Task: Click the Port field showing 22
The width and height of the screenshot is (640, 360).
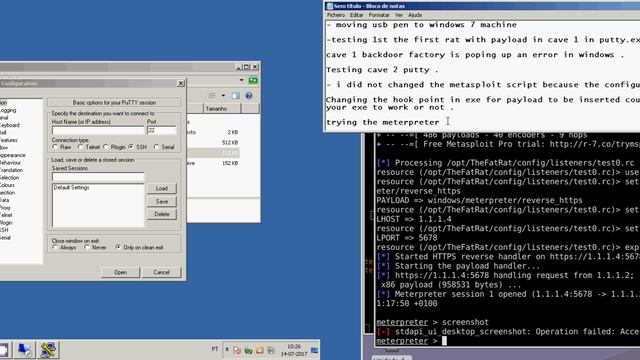Action: coord(162,130)
